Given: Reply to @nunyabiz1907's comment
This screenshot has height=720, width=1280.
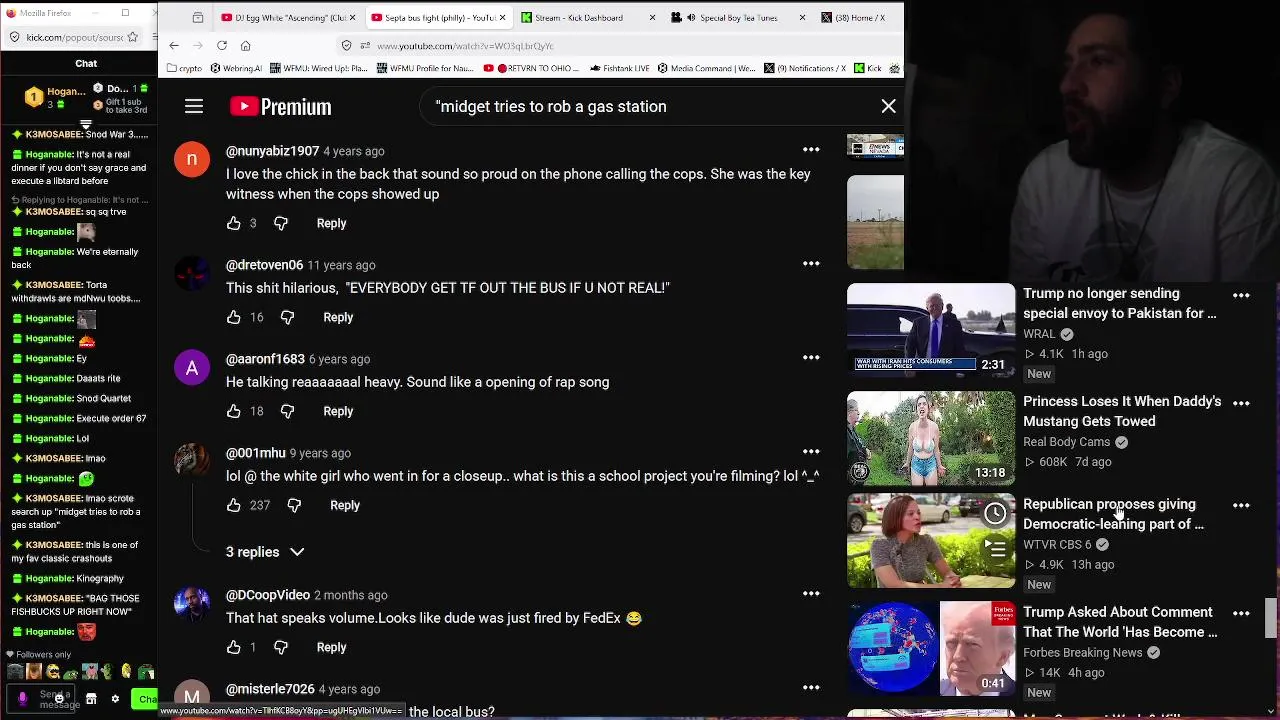Looking at the screenshot, I should click(x=331, y=223).
